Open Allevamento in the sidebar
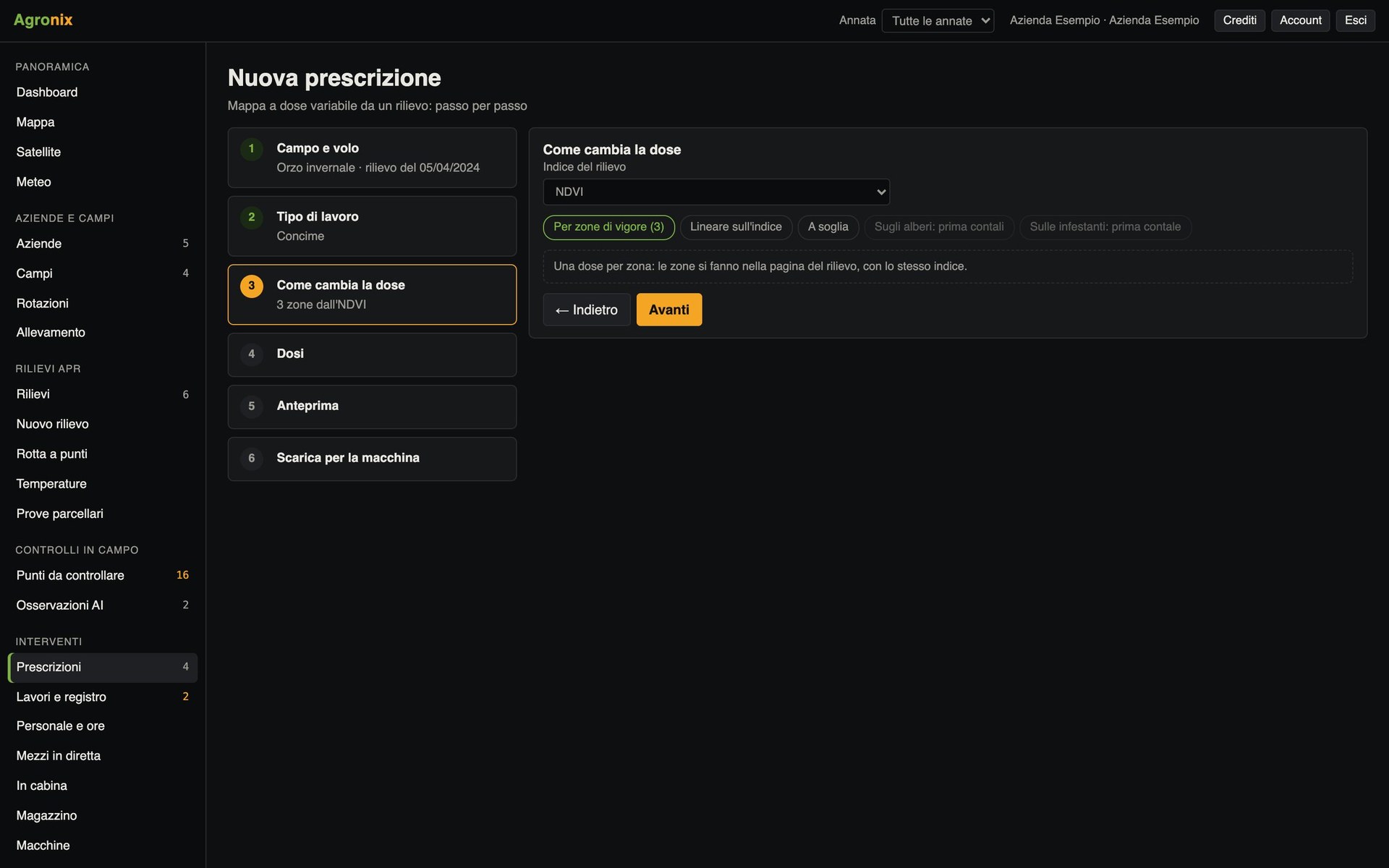The image size is (1389, 868). [103, 333]
